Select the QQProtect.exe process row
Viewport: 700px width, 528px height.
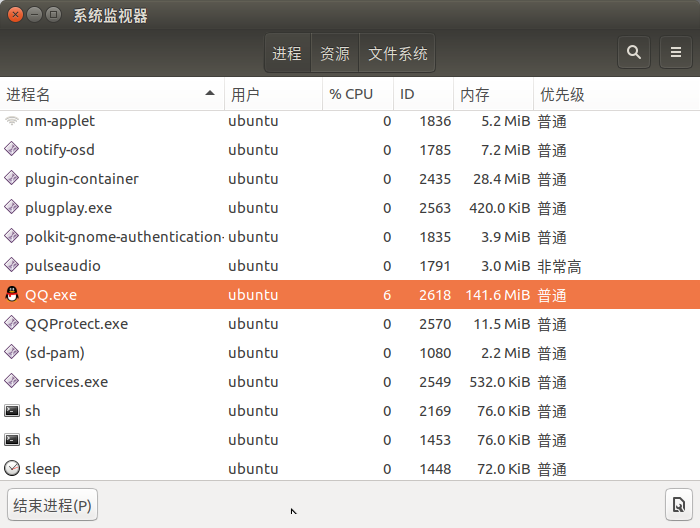(x=350, y=324)
